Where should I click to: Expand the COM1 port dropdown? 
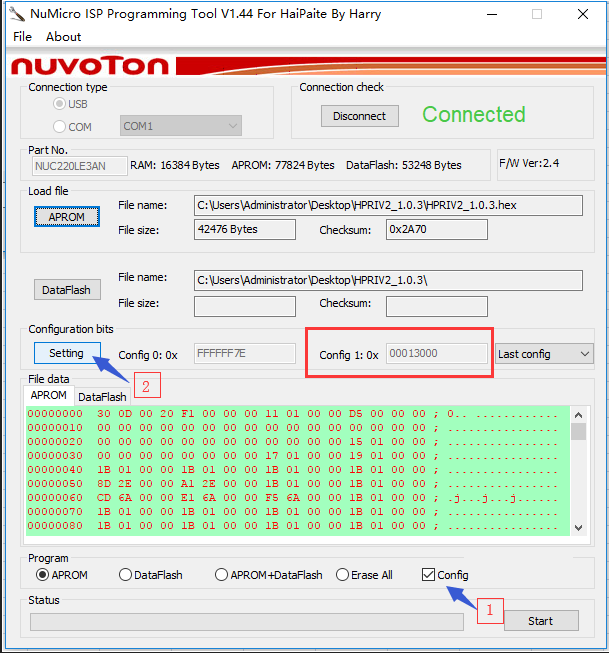(x=181, y=126)
